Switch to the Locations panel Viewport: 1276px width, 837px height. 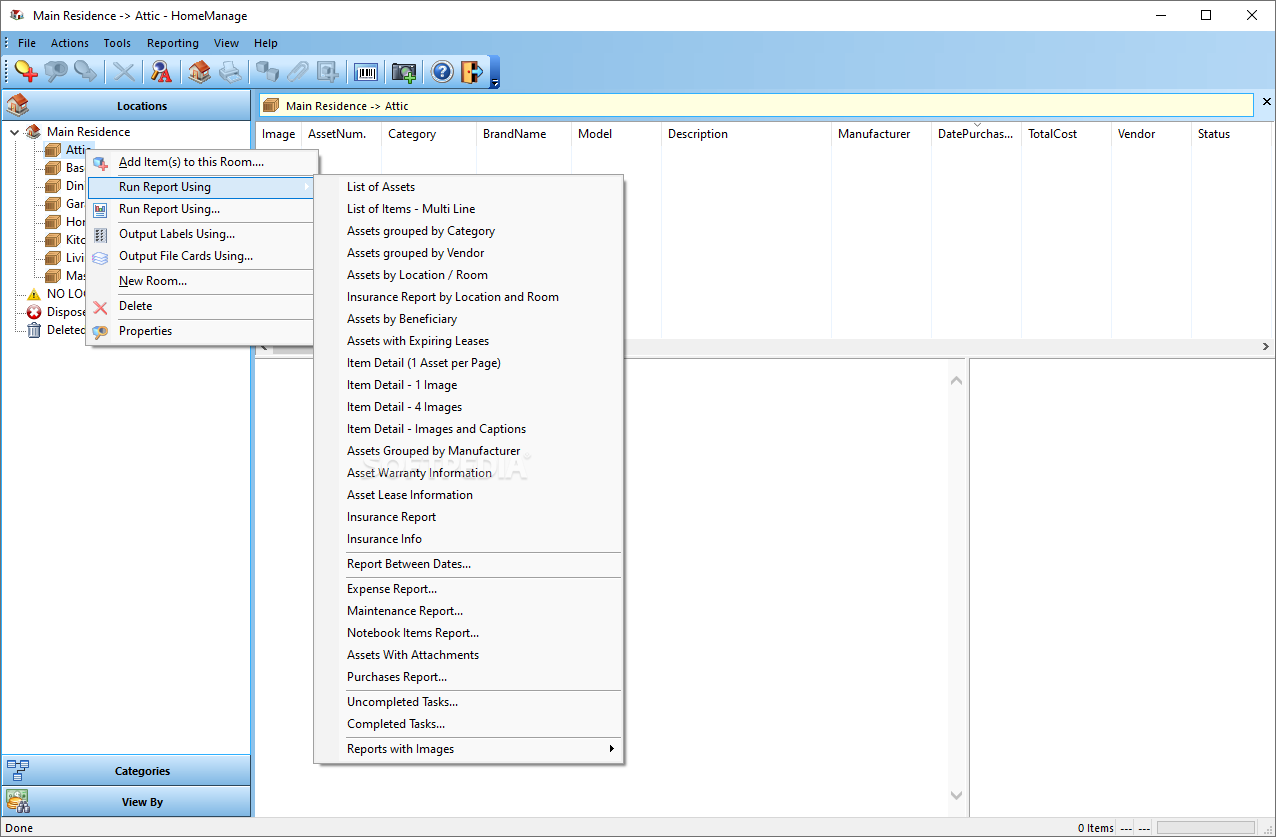point(126,105)
